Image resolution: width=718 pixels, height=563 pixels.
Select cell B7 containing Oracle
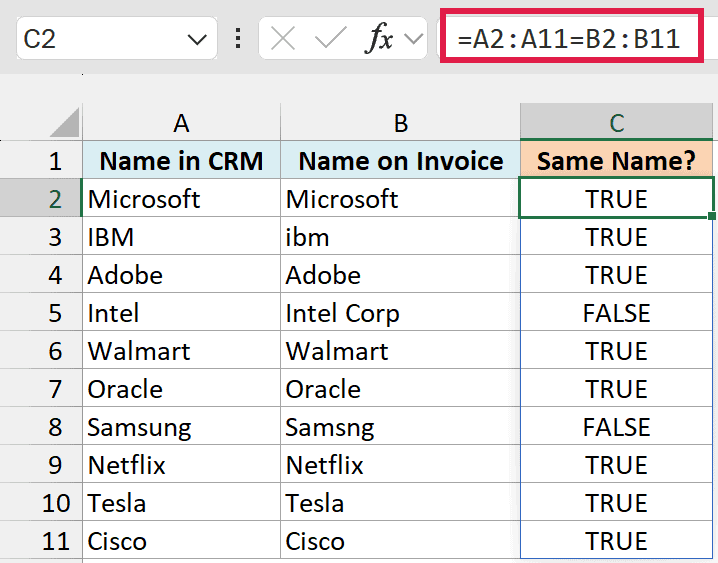point(401,389)
